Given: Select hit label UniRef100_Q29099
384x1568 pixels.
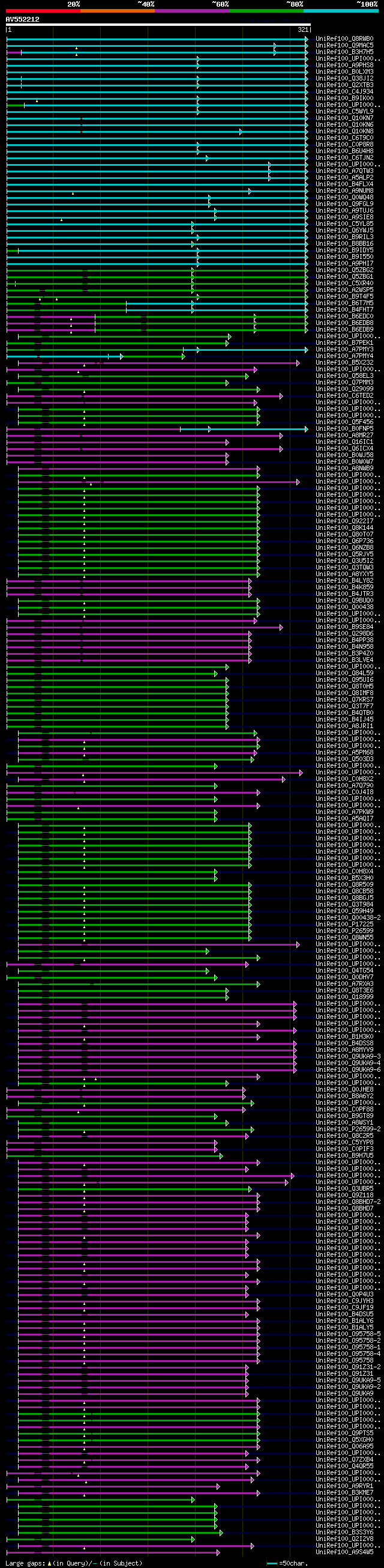Looking at the screenshot, I should (x=344, y=389).
